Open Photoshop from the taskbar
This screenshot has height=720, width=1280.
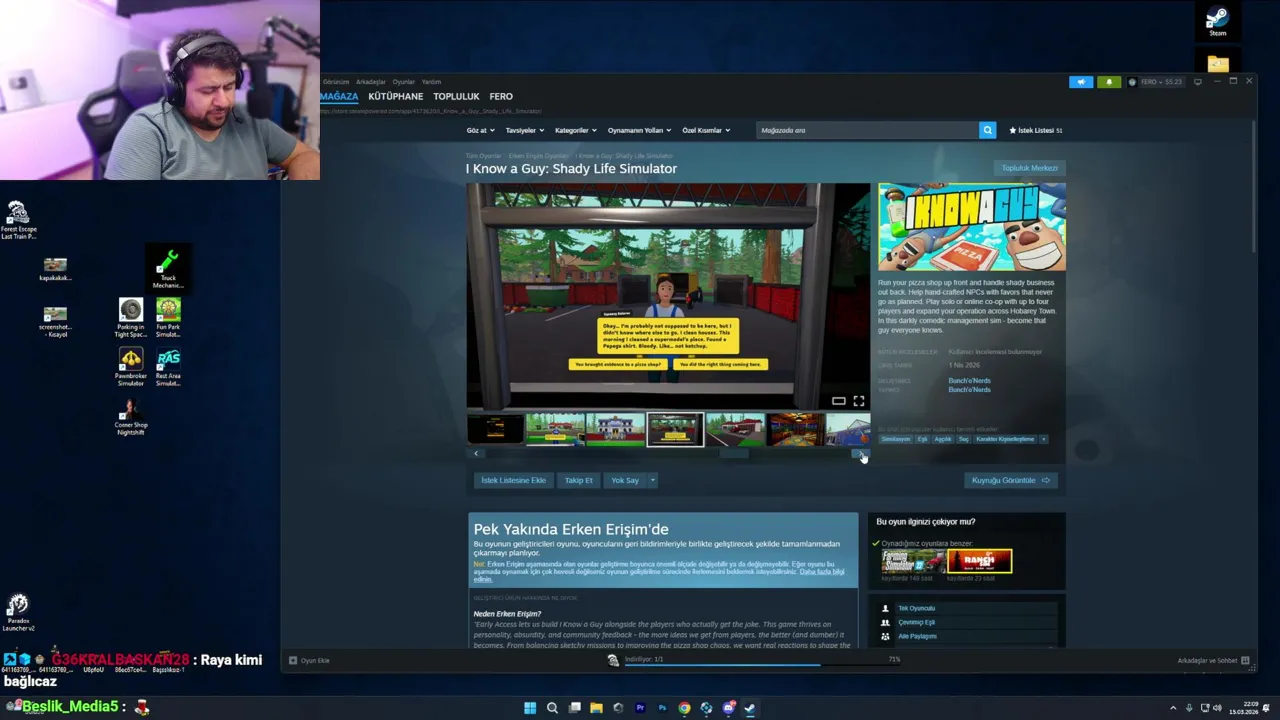(662, 708)
